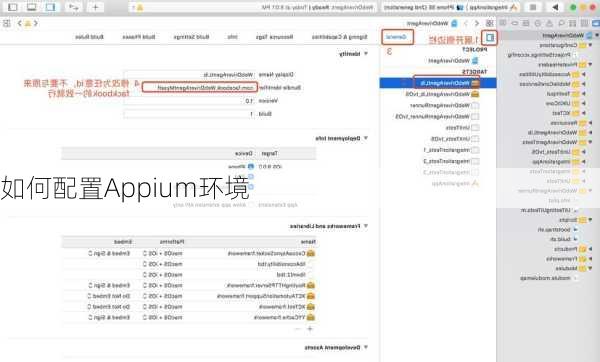Select WebDriverAgentLib target

[438, 83]
